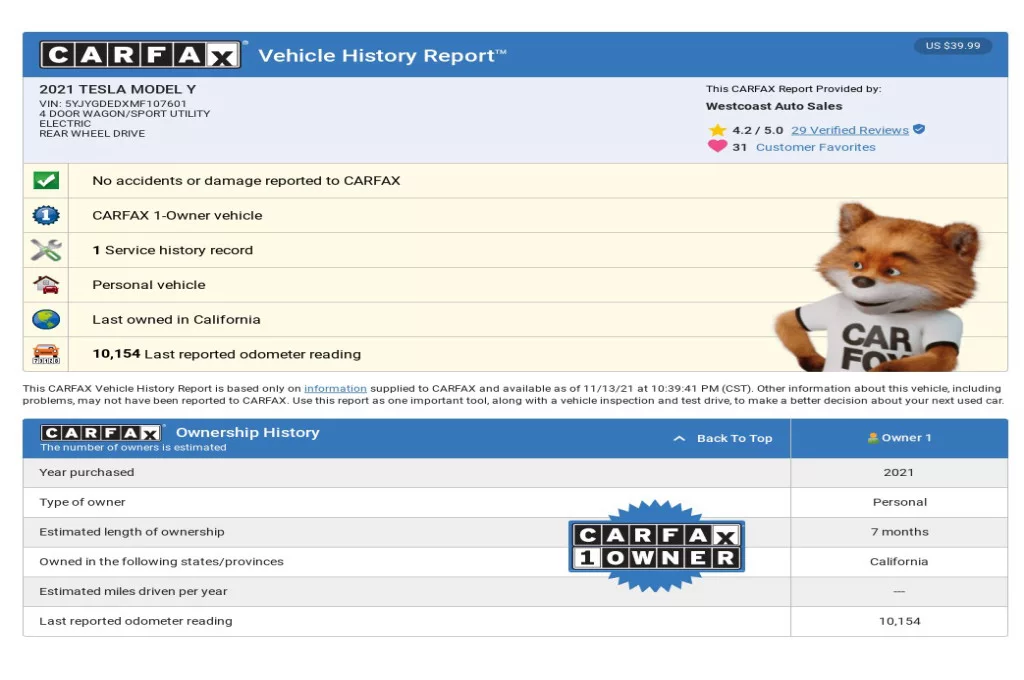Click the service history wrench icon
The image size is (1024, 680).
(x=46, y=250)
